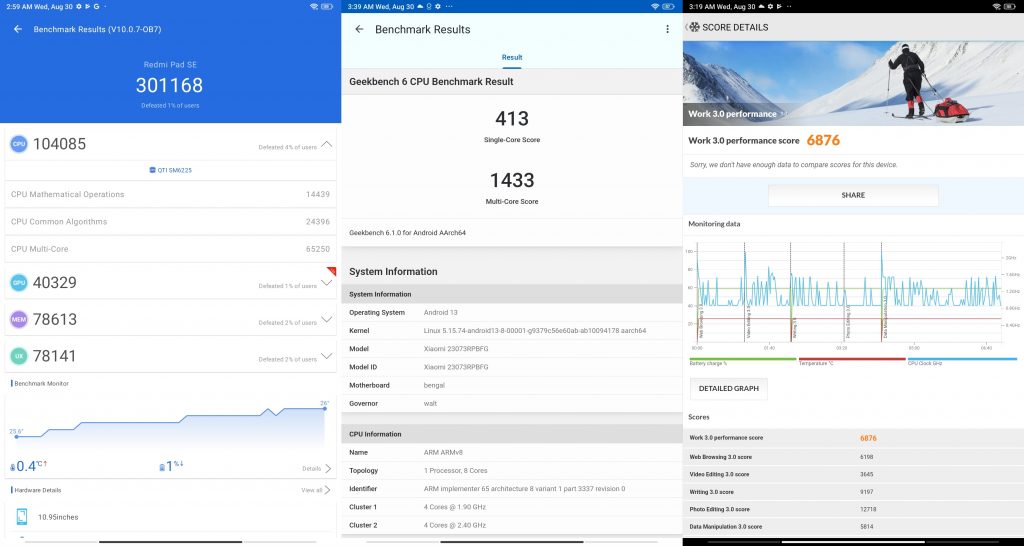1024x546 pixels.
Task: Go back from AnTuTu Benchmark Results screen
Action: point(18,29)
